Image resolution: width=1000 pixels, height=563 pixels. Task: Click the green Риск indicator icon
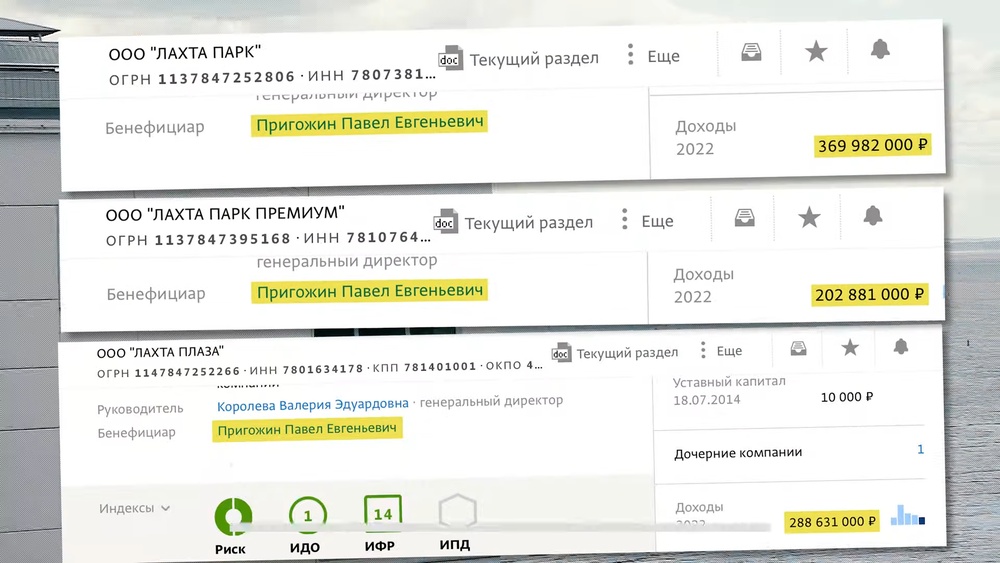point(233,516)
